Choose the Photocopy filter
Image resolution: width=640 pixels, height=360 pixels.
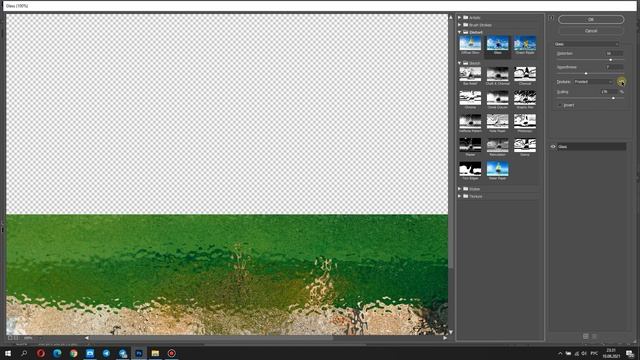(525, 122)
